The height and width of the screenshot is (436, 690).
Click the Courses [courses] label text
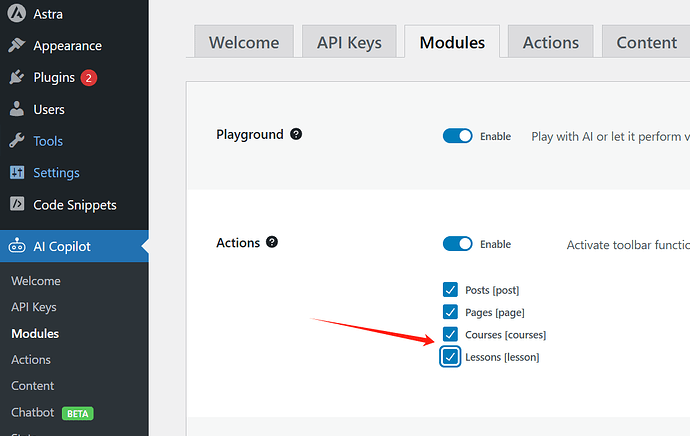coord(506,335)
